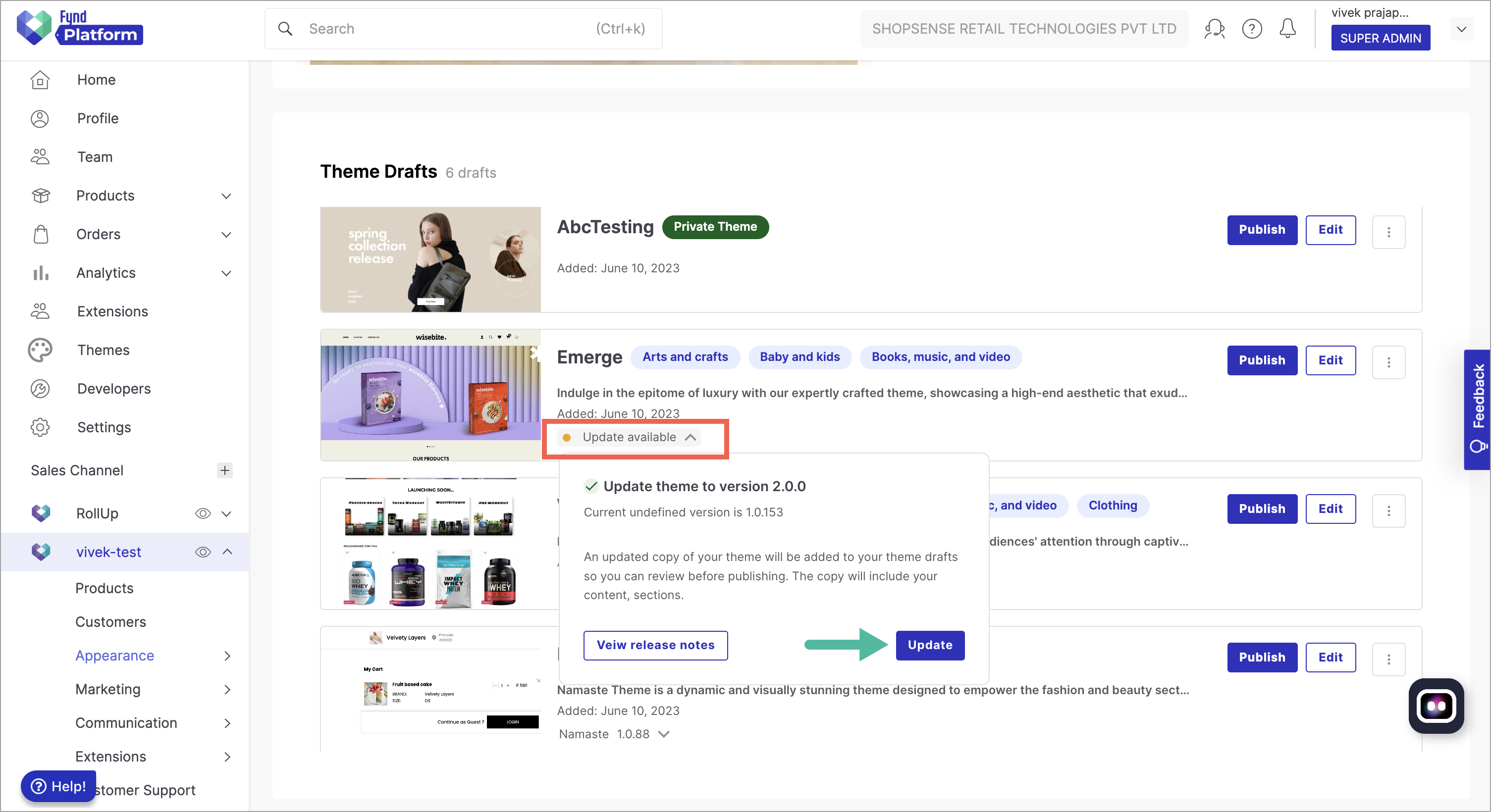Open the support headset icon
The image size is (1491, 812).
click(1214, 28)
